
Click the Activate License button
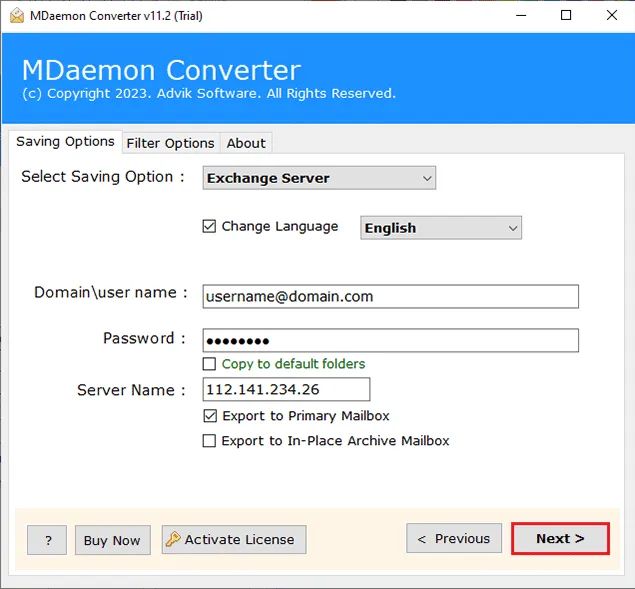234,540
